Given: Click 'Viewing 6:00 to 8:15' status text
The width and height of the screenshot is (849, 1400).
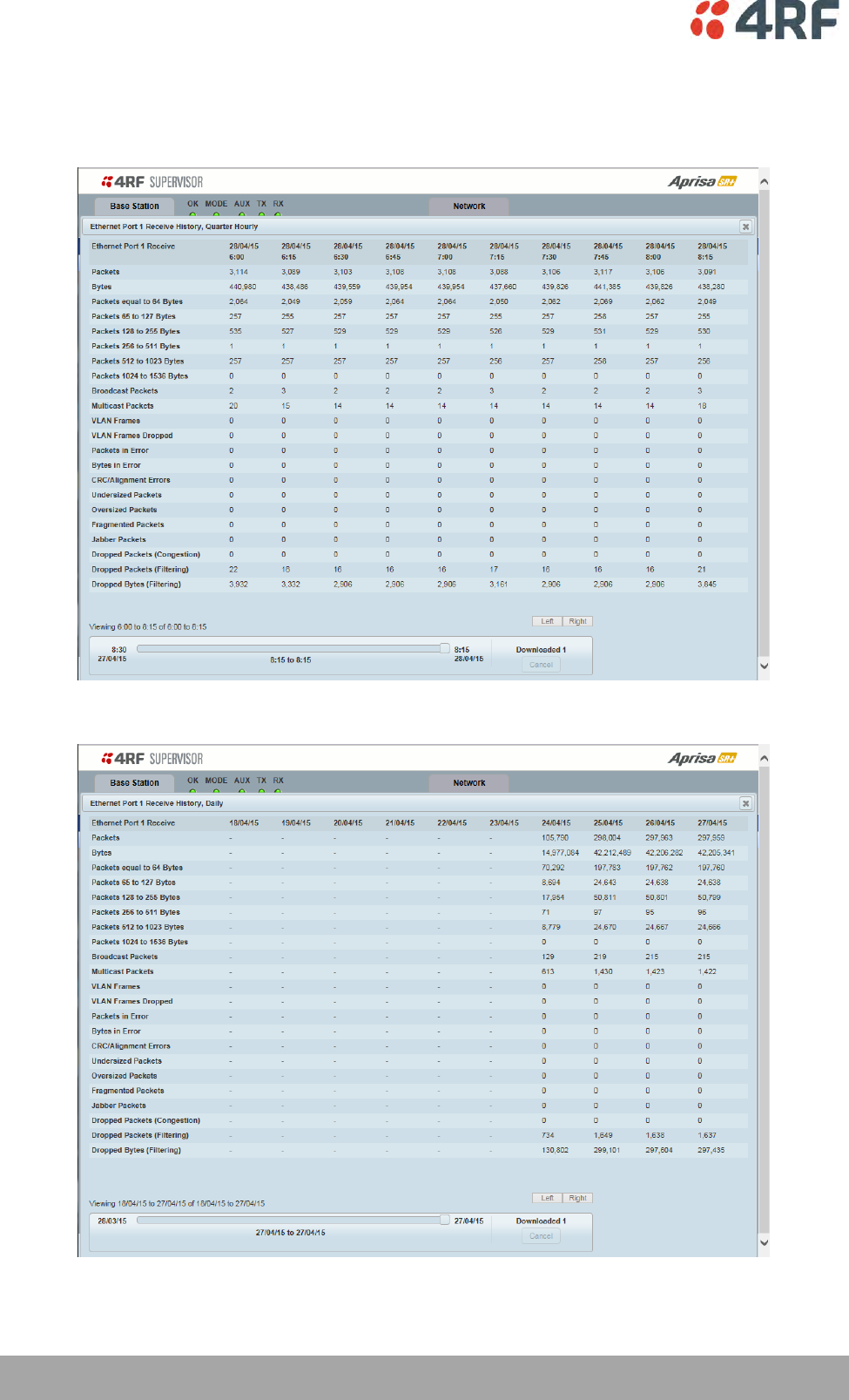Looking at the screenshot, I should tap(148, 627).
